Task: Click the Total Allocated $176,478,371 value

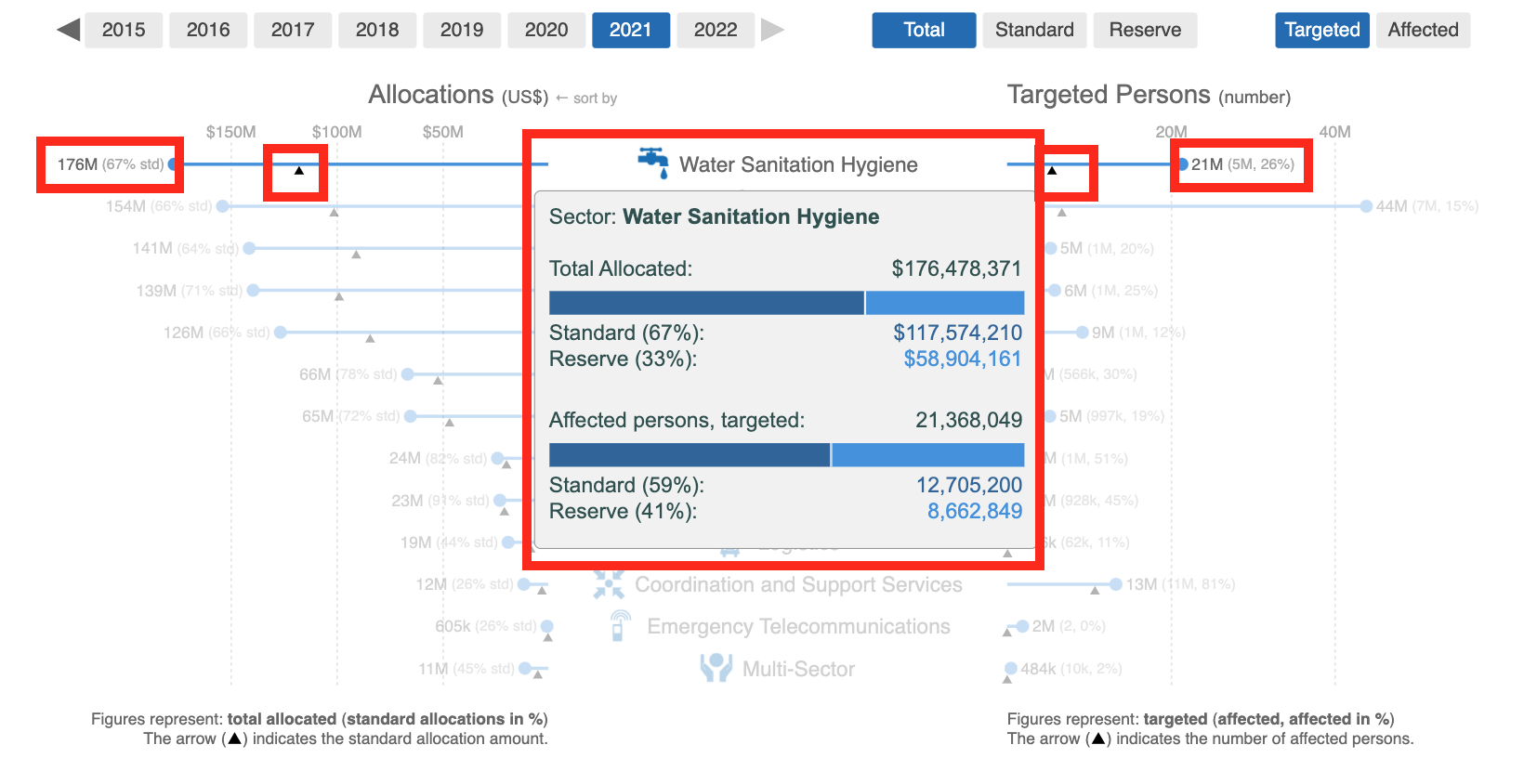Action: click(x=956, y=268)
